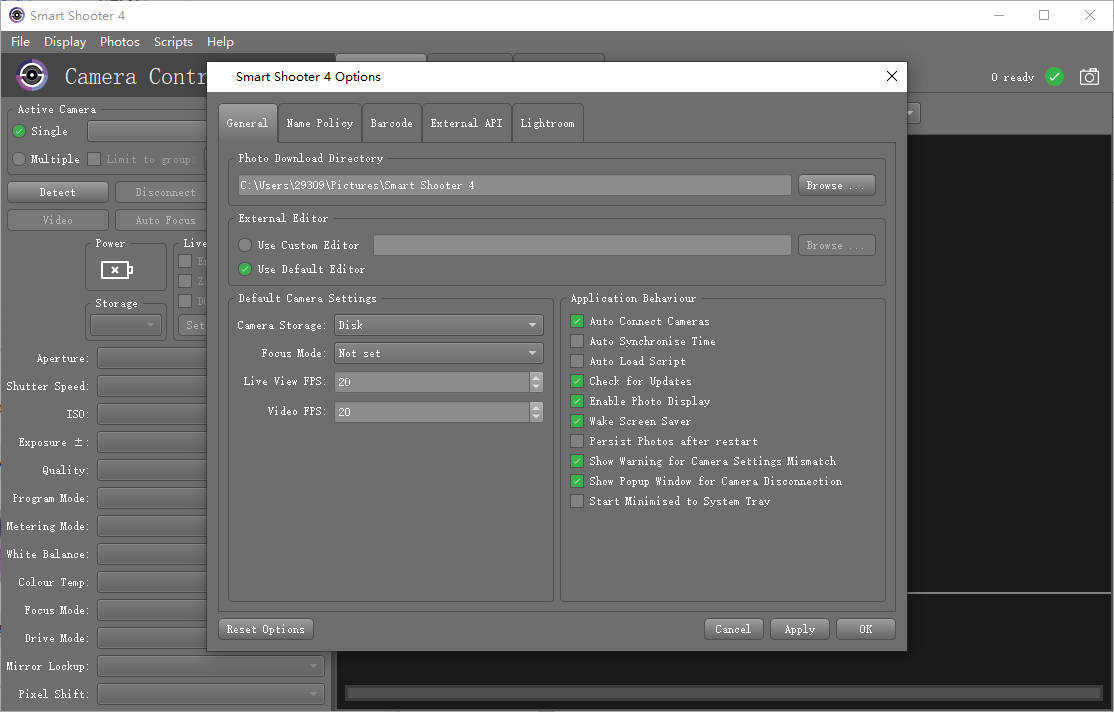Screen dimensions: 1114x712
Task: Close the Smart Shooter 4 Options dialog
Action: 892,76
